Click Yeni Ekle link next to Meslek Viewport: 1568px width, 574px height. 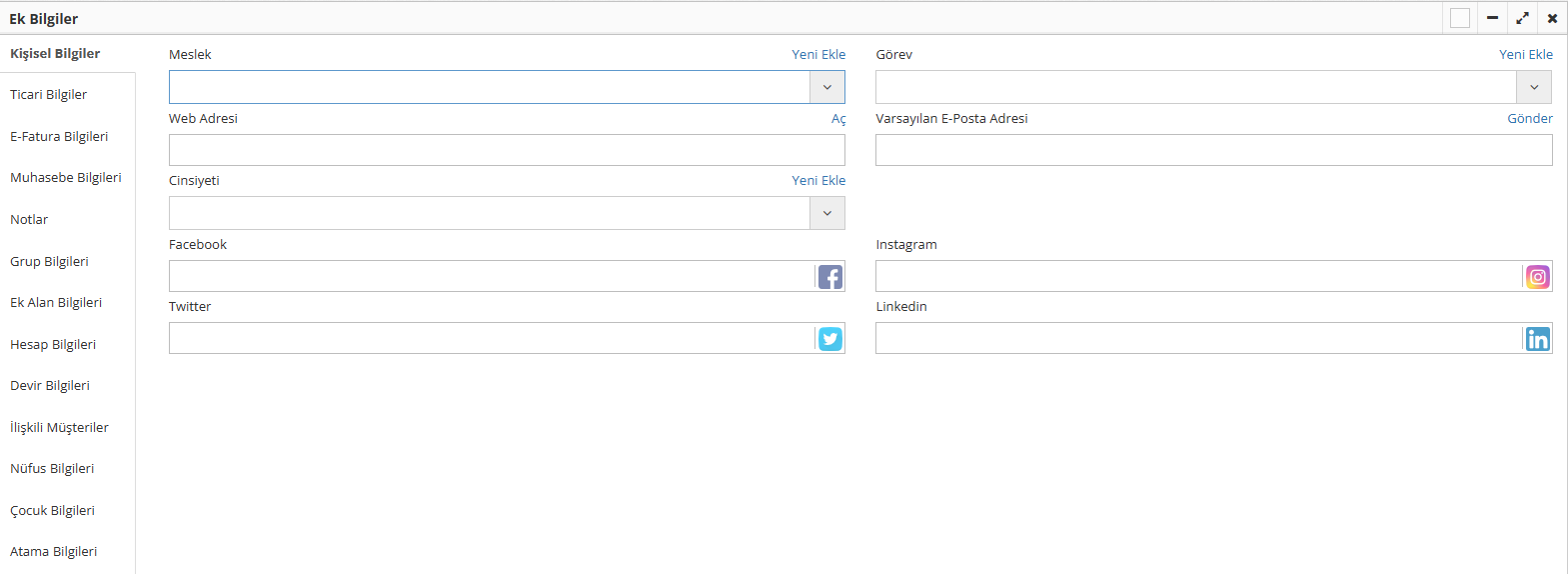(818, 55)
